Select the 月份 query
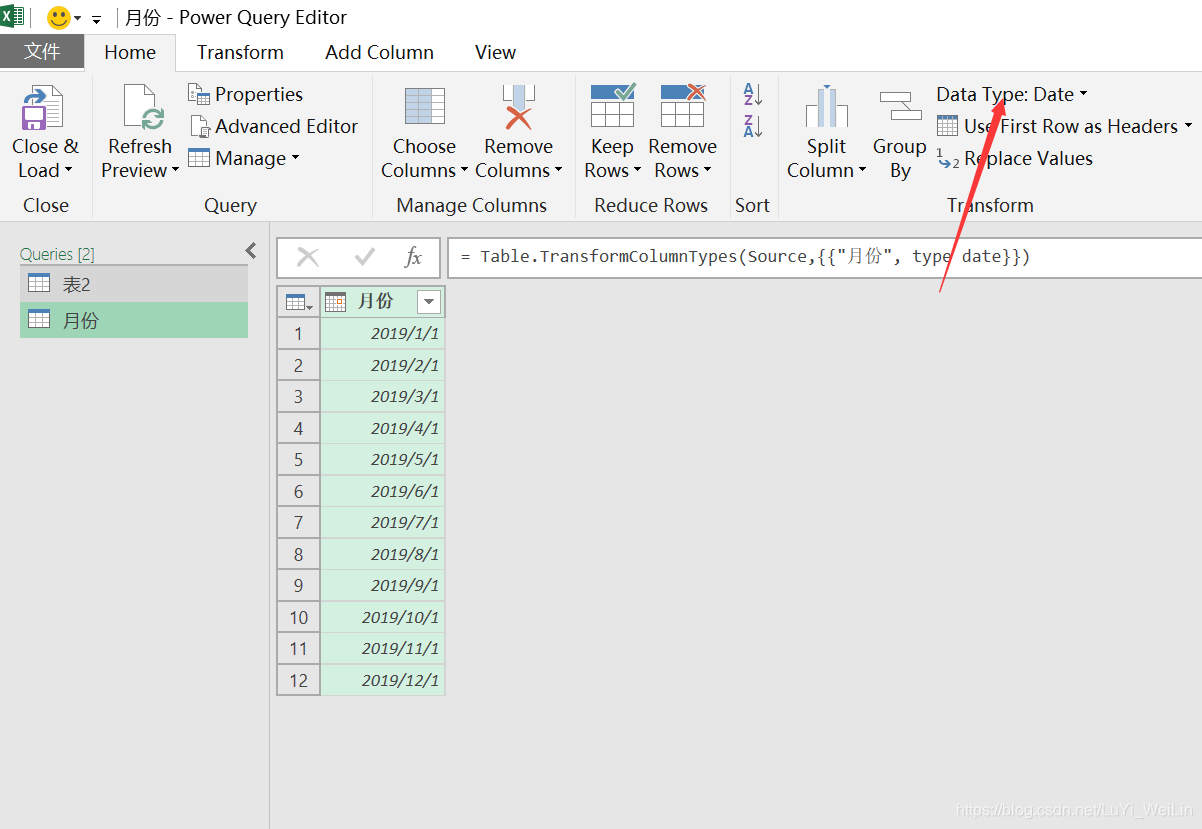The image size is (1202, 829). tap(134, 320)
